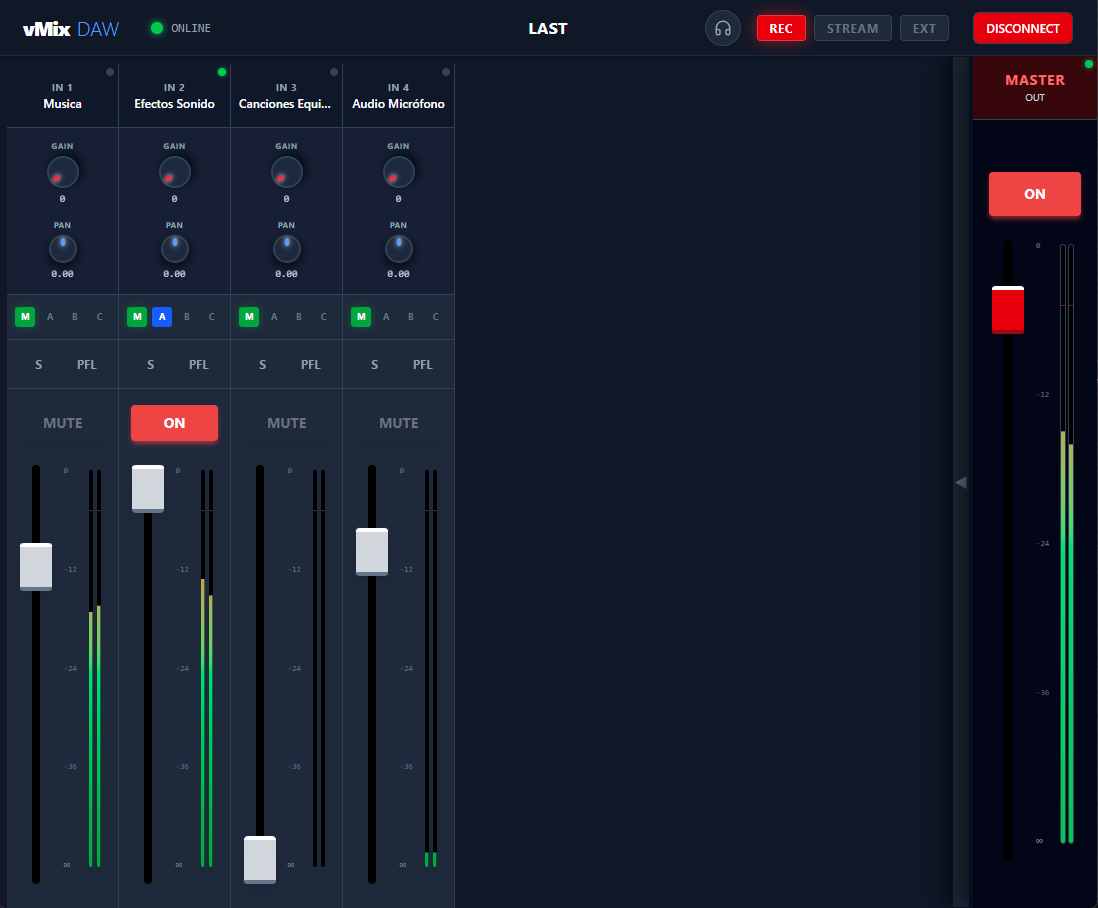Enable bus A on the Musica channel
The image size is (1098, 908).
pyautogui.click(x=50, y=316)
